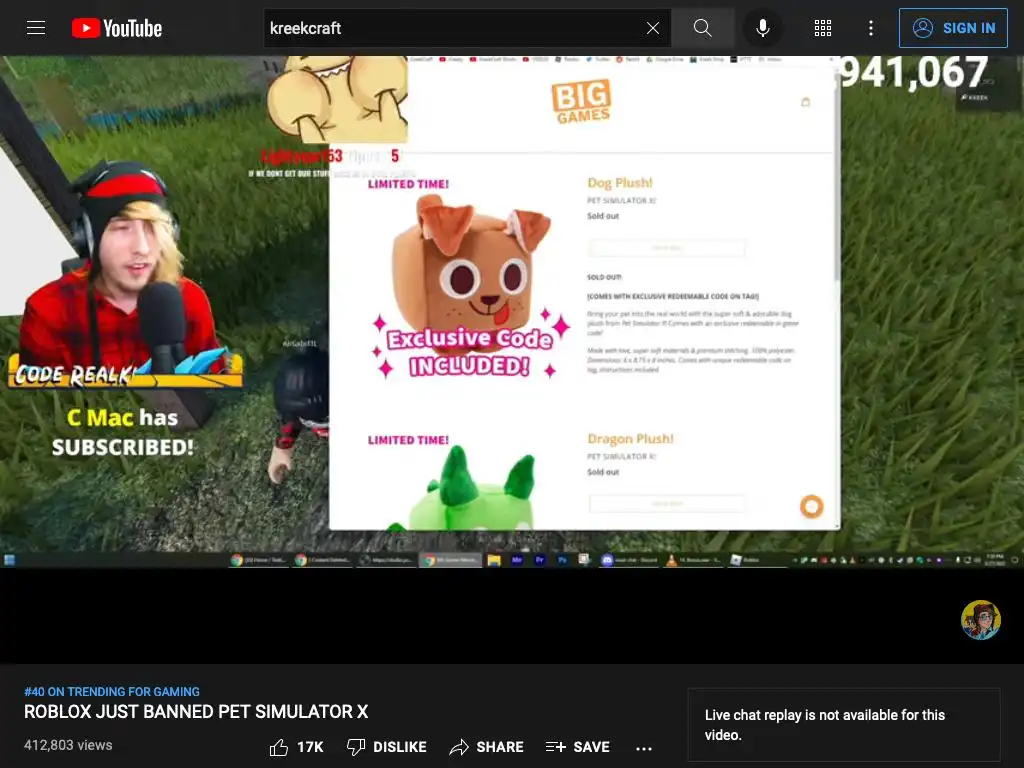Click the 412,803 views count

(x=68, y=745)
